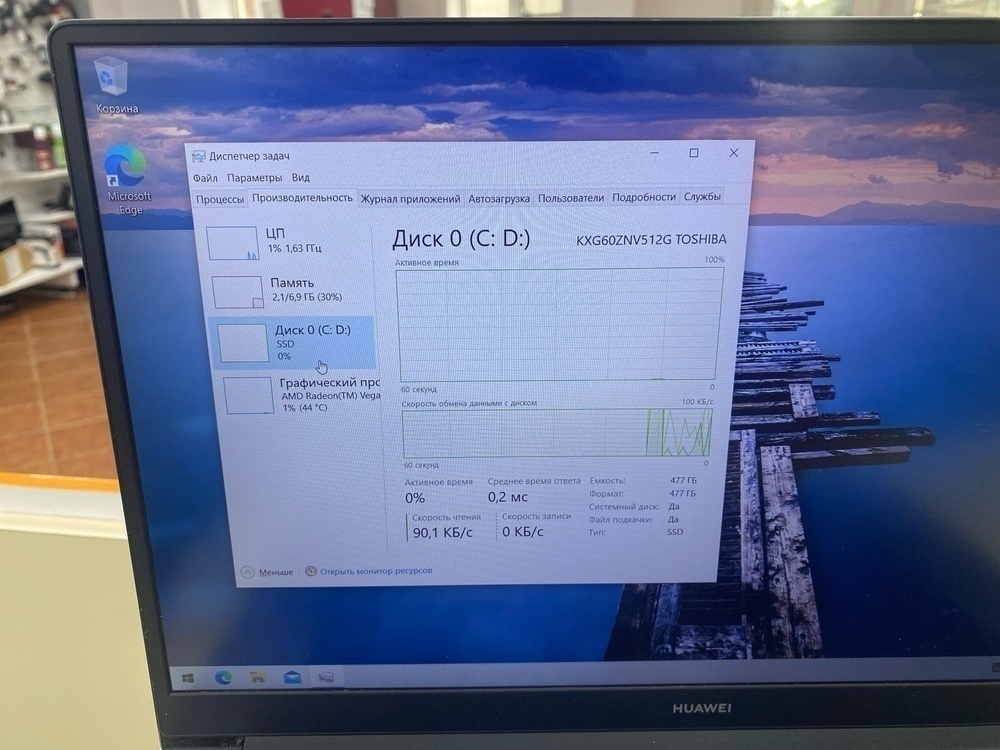Launch the Microsoft Edge desktop shortcut
1000x750 pixels.
point(128,180)
